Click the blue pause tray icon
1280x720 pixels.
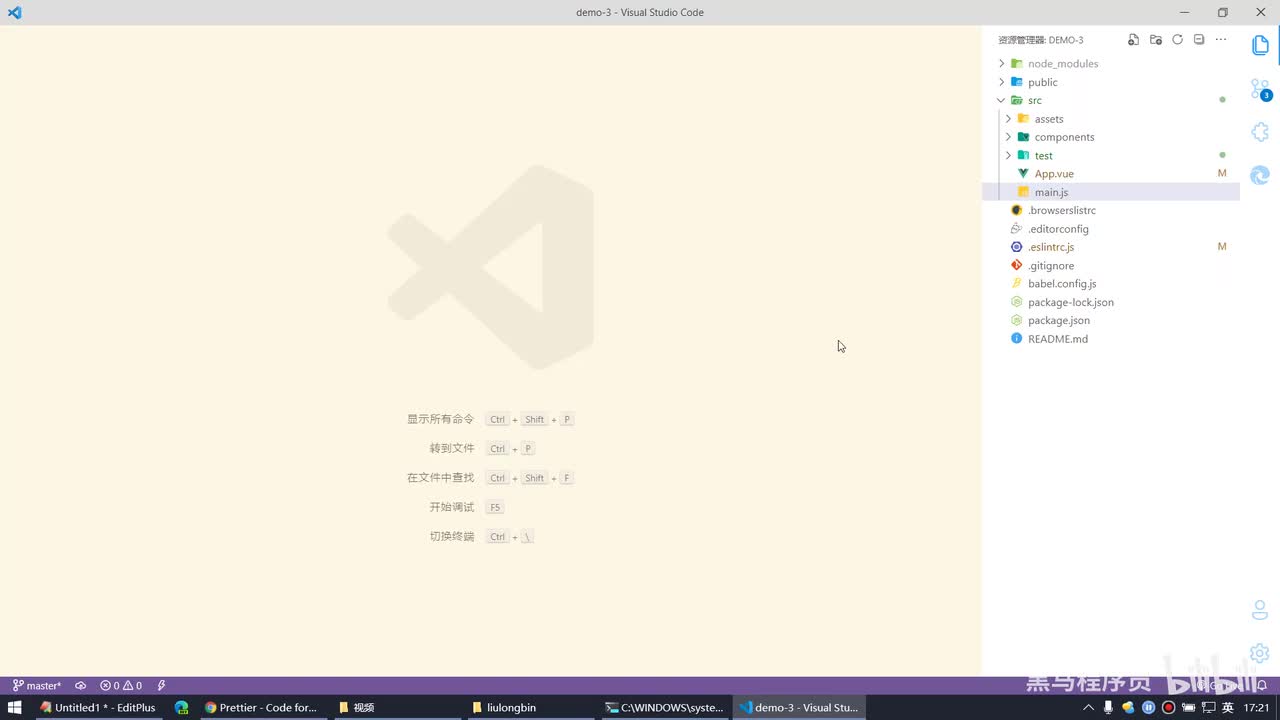click(x=1148, y=707)
